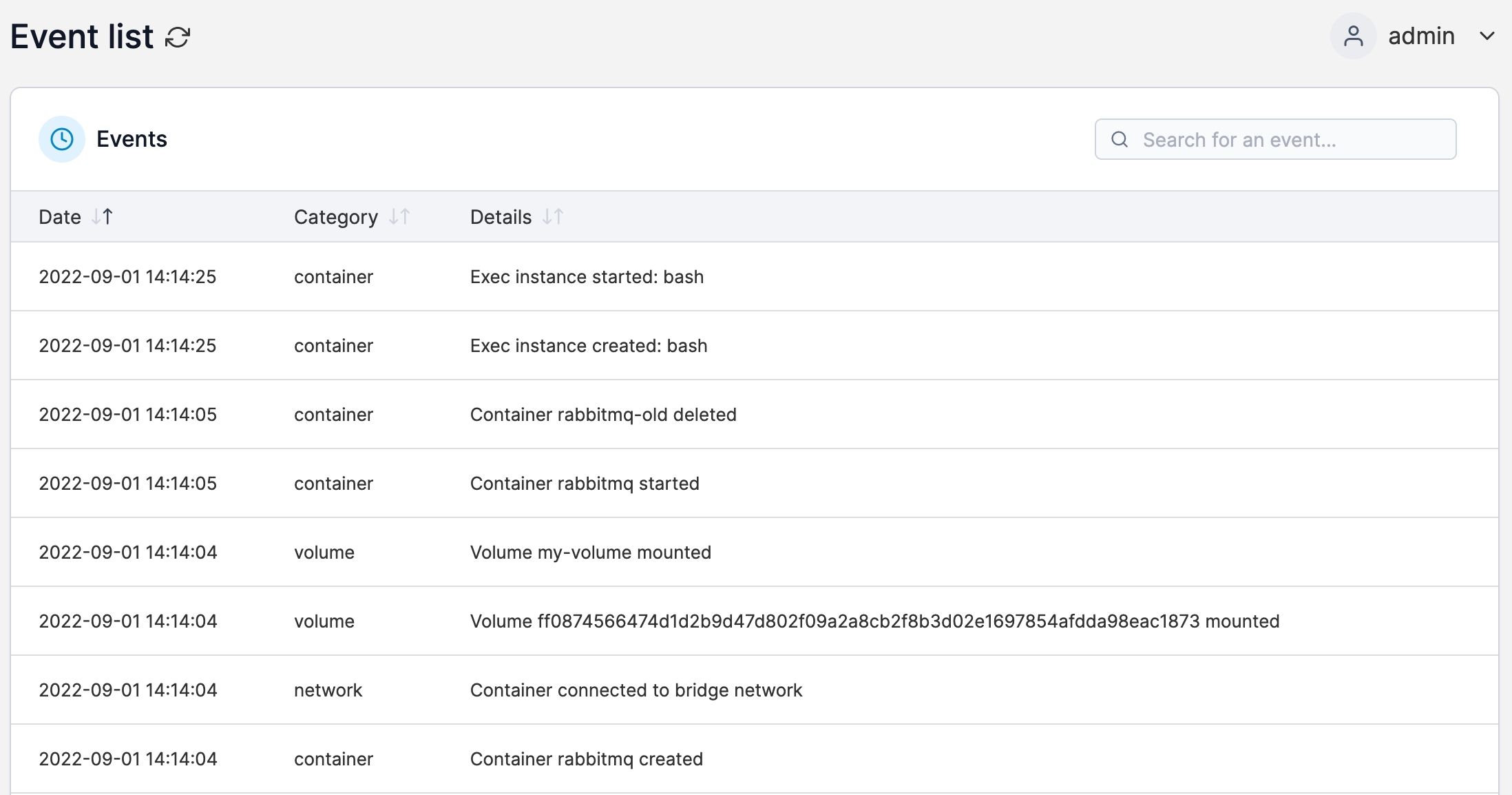Click the Category column sort arrows icon

(x=399, y=217)
